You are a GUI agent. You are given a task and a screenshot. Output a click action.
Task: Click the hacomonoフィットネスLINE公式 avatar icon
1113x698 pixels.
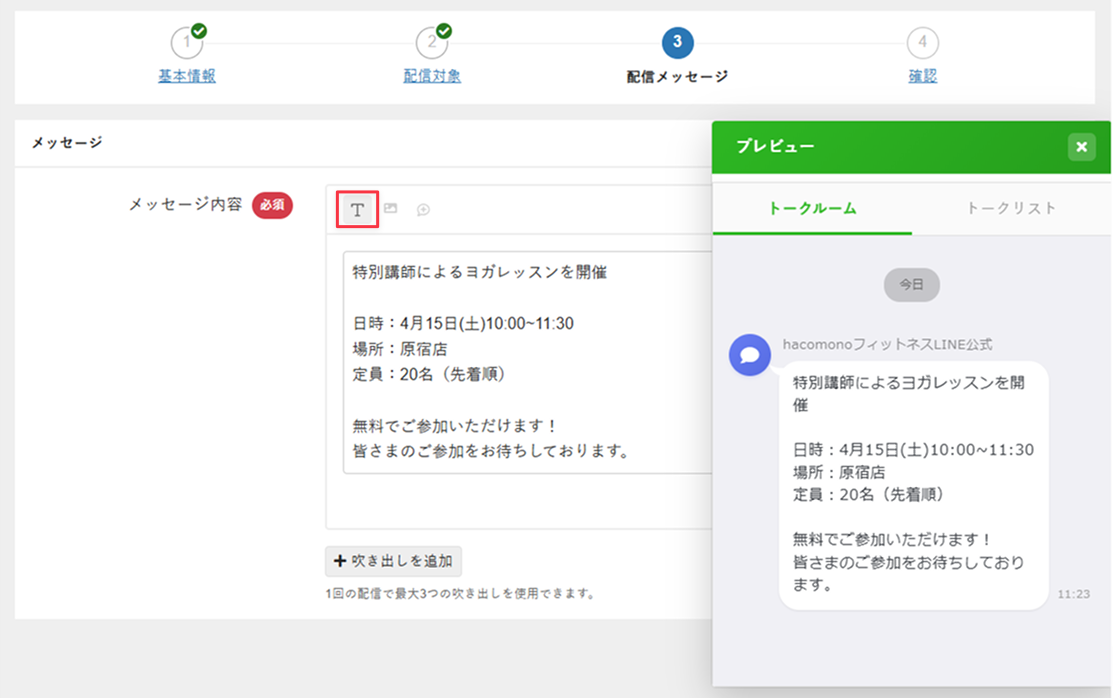[750, 355]
